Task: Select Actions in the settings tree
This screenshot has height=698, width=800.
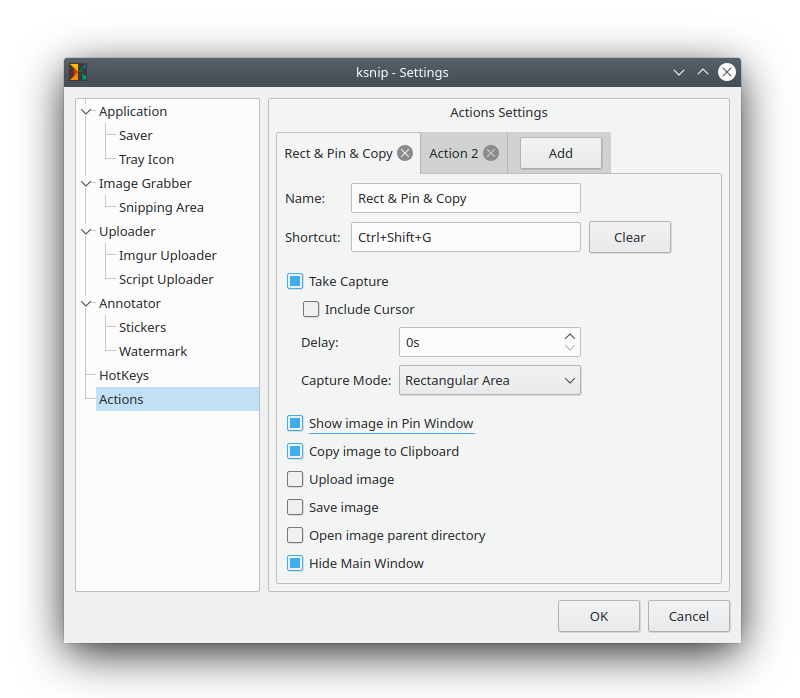Action: pyautogui.click(x=178, y=399)
